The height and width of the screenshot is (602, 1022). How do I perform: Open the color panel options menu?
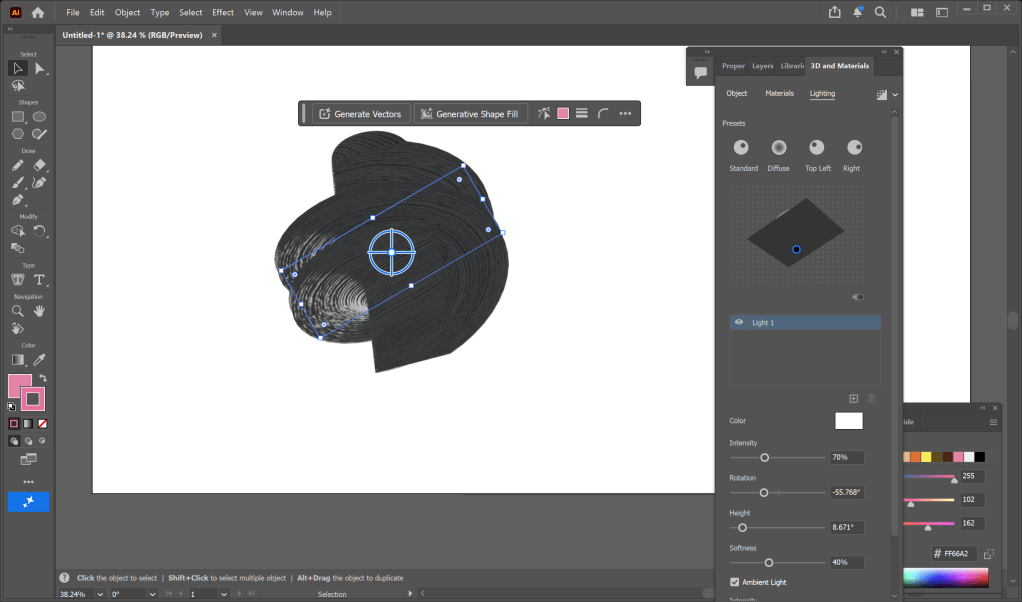(x=993, y=422)
